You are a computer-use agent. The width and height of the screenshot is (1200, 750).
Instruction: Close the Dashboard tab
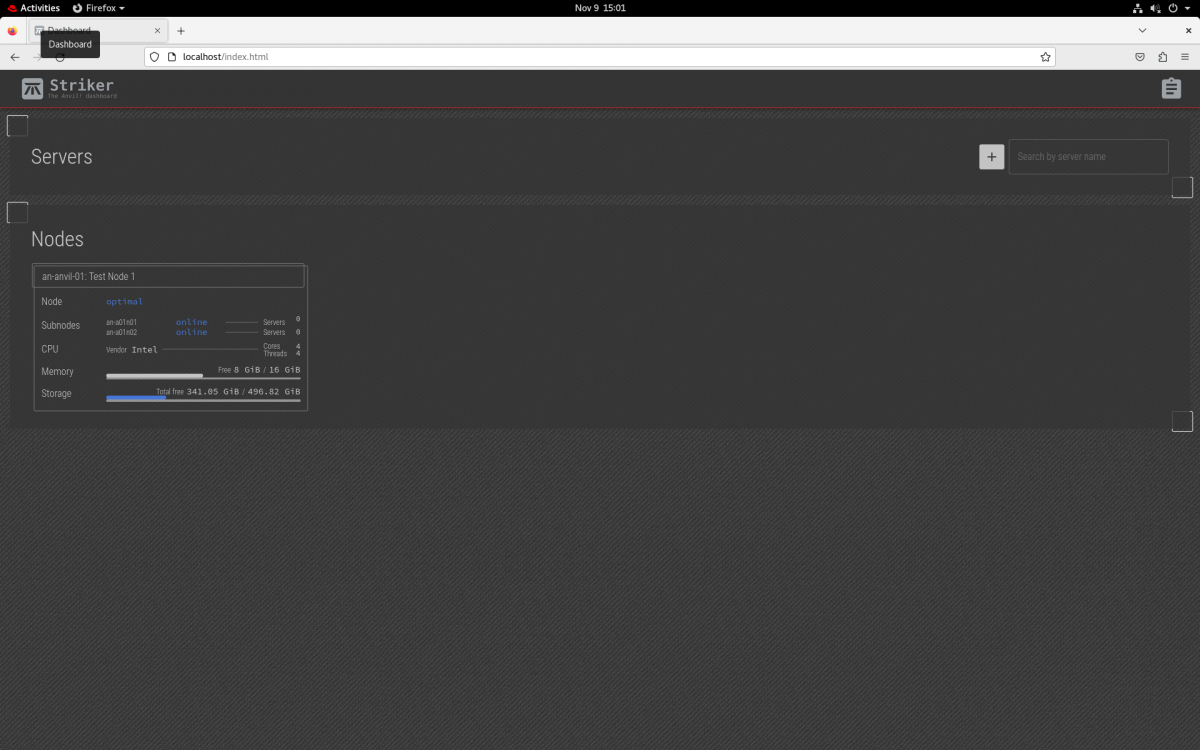tap(157, 31)
